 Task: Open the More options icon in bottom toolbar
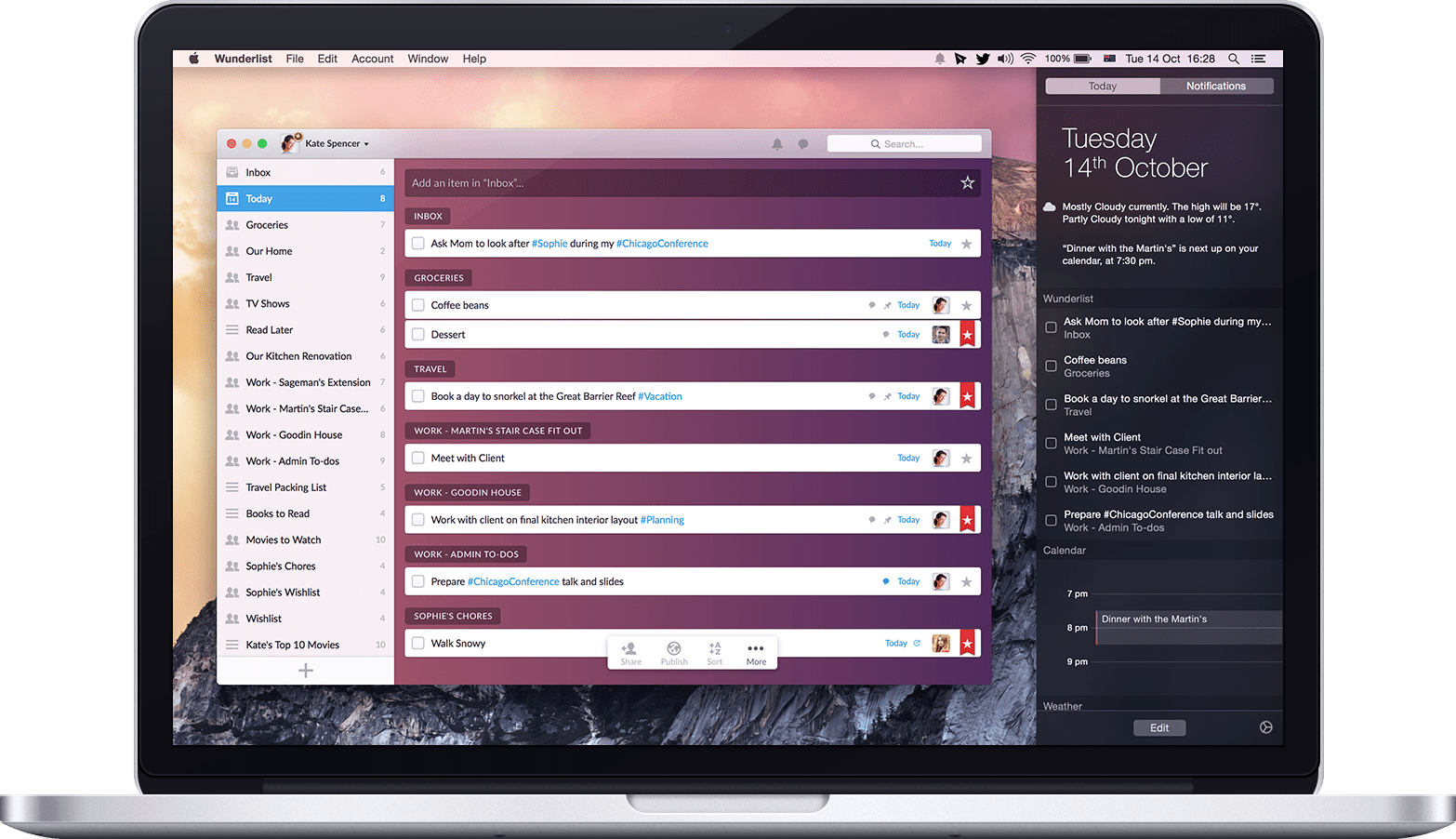[756, 653]
